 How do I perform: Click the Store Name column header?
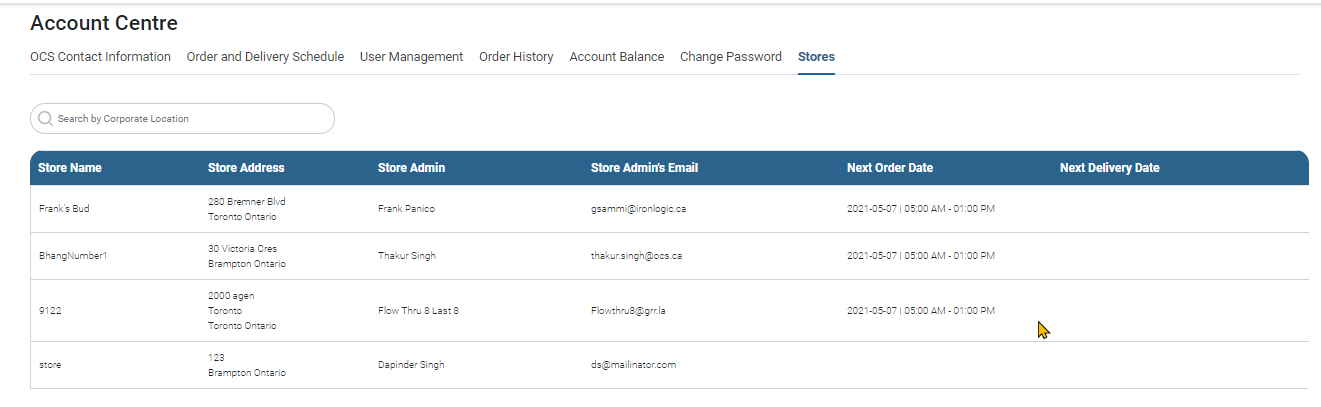(70, 168)
